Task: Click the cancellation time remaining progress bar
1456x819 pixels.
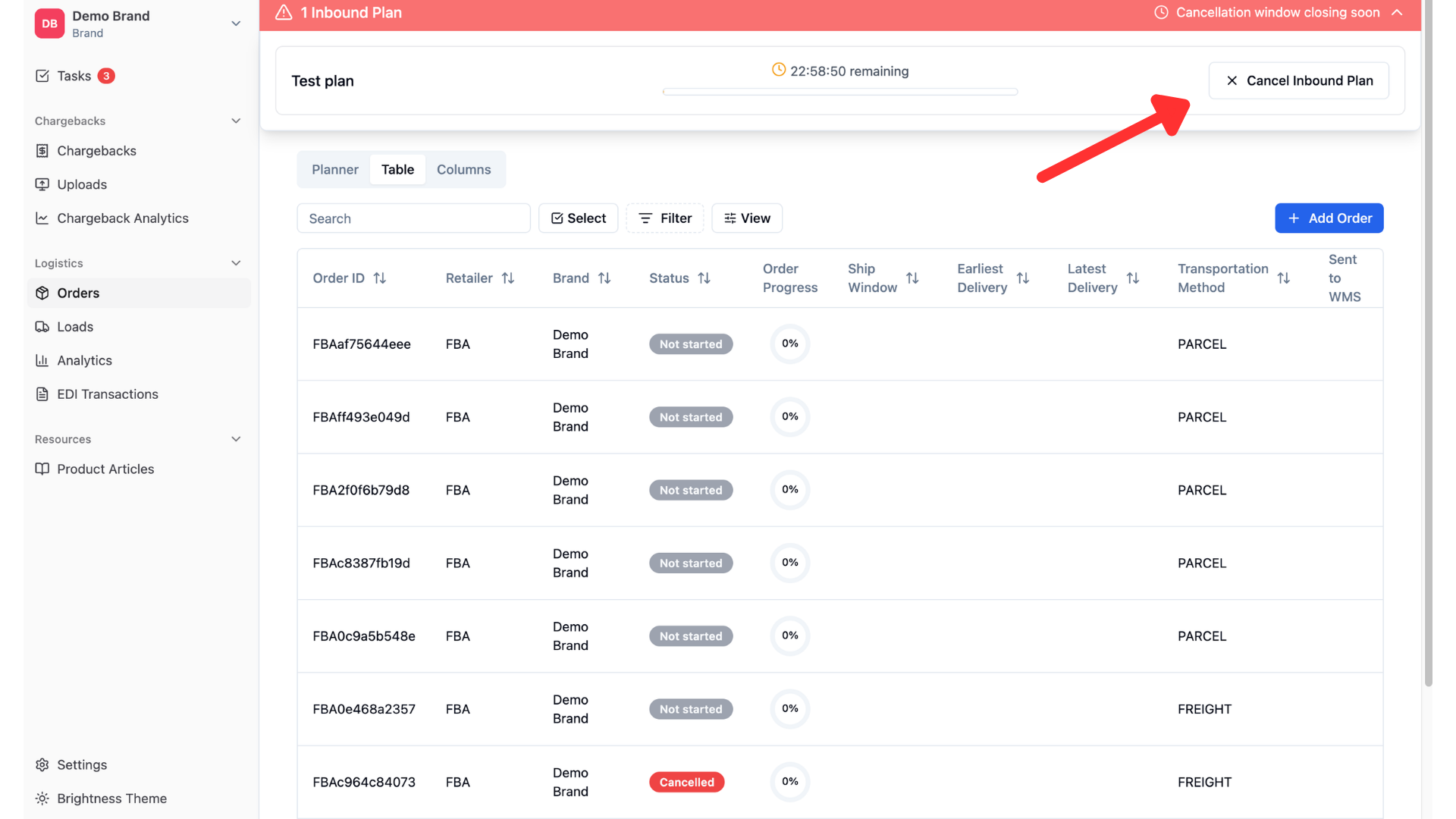Action: click(840, 92)
